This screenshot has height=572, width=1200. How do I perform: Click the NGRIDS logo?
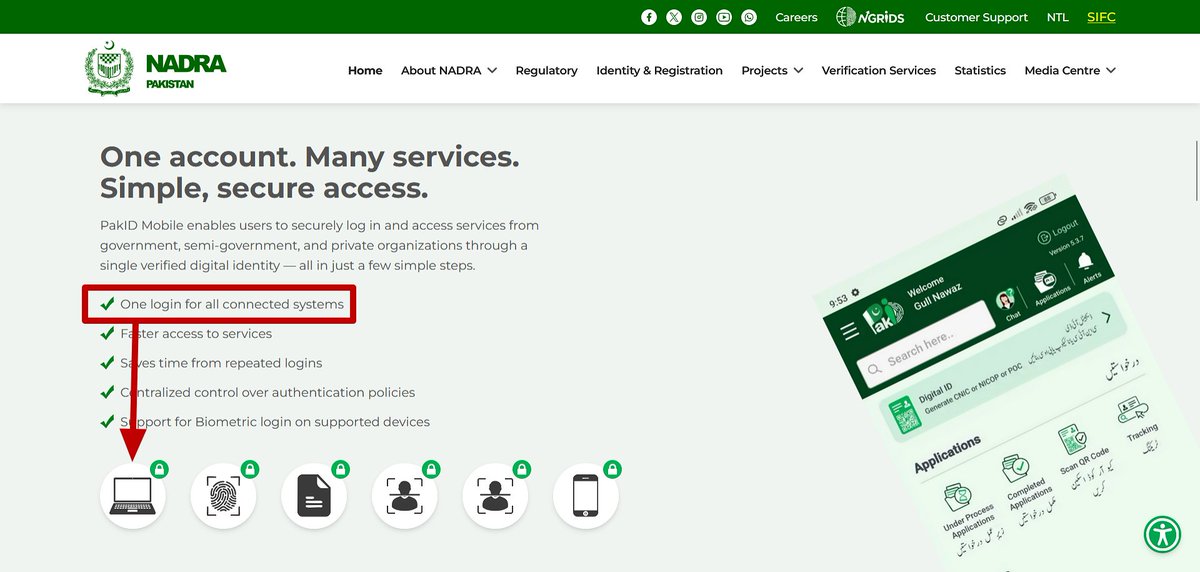pyautogui.click(x=871, y=17)
